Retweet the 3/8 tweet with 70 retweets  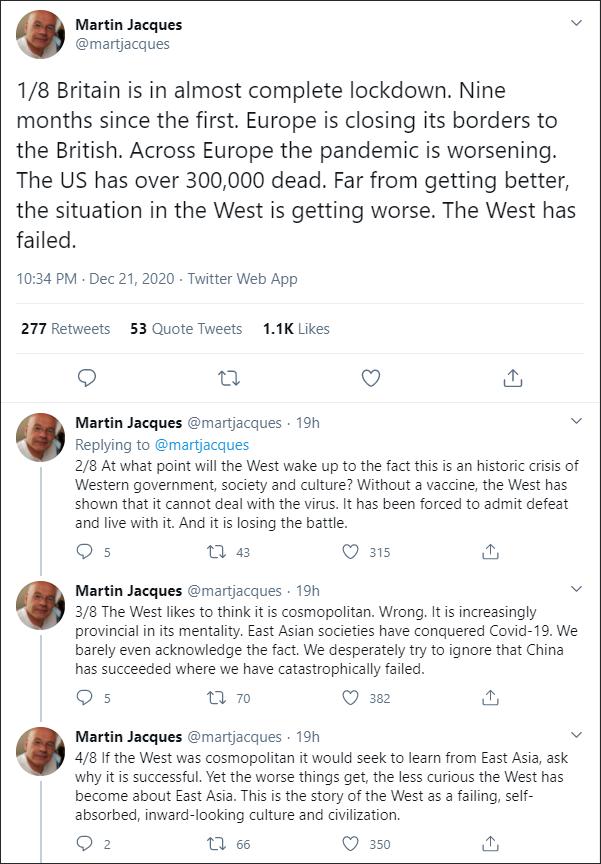point(216,698)
